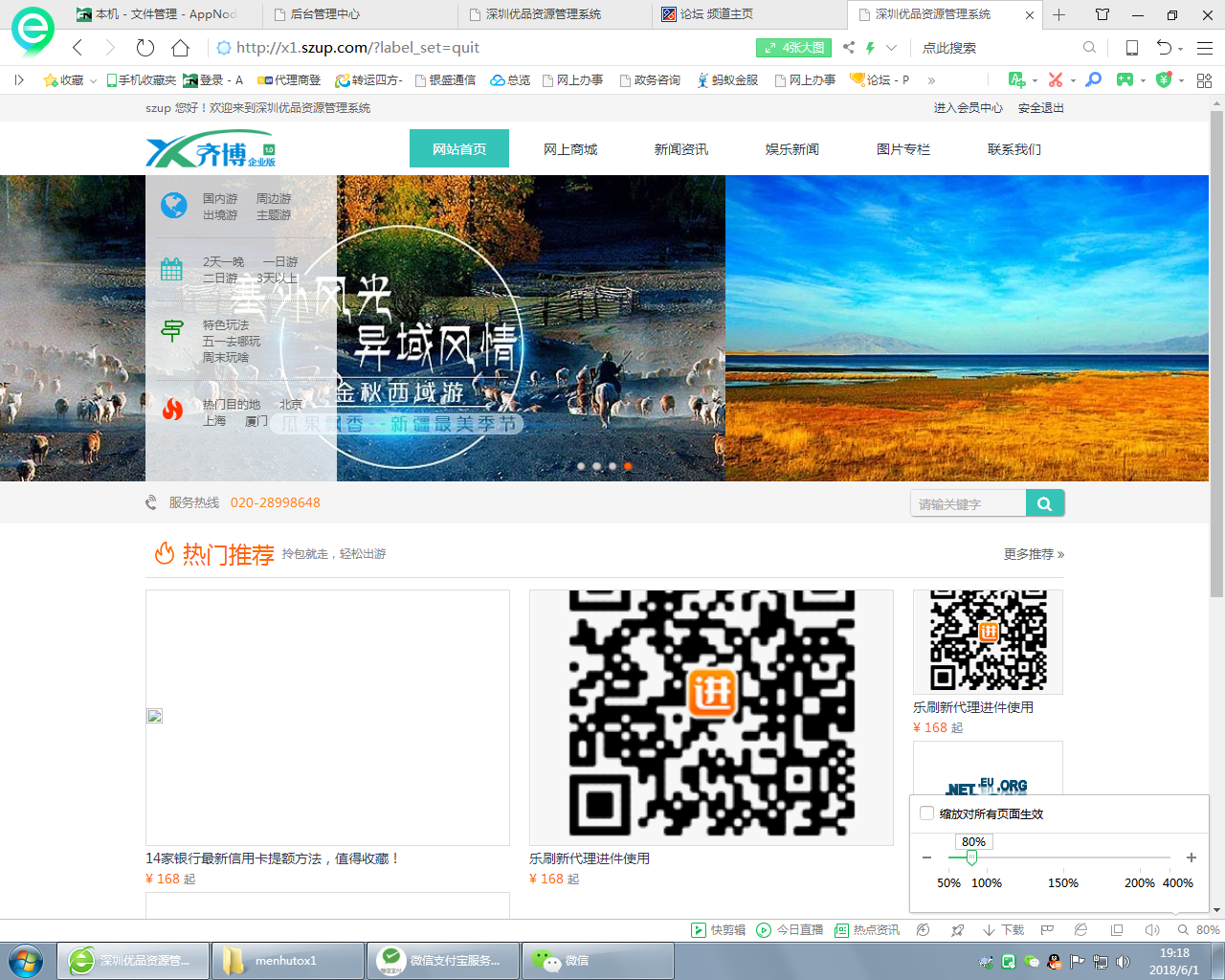Reload the page with the refresh icon

point(145,48)
